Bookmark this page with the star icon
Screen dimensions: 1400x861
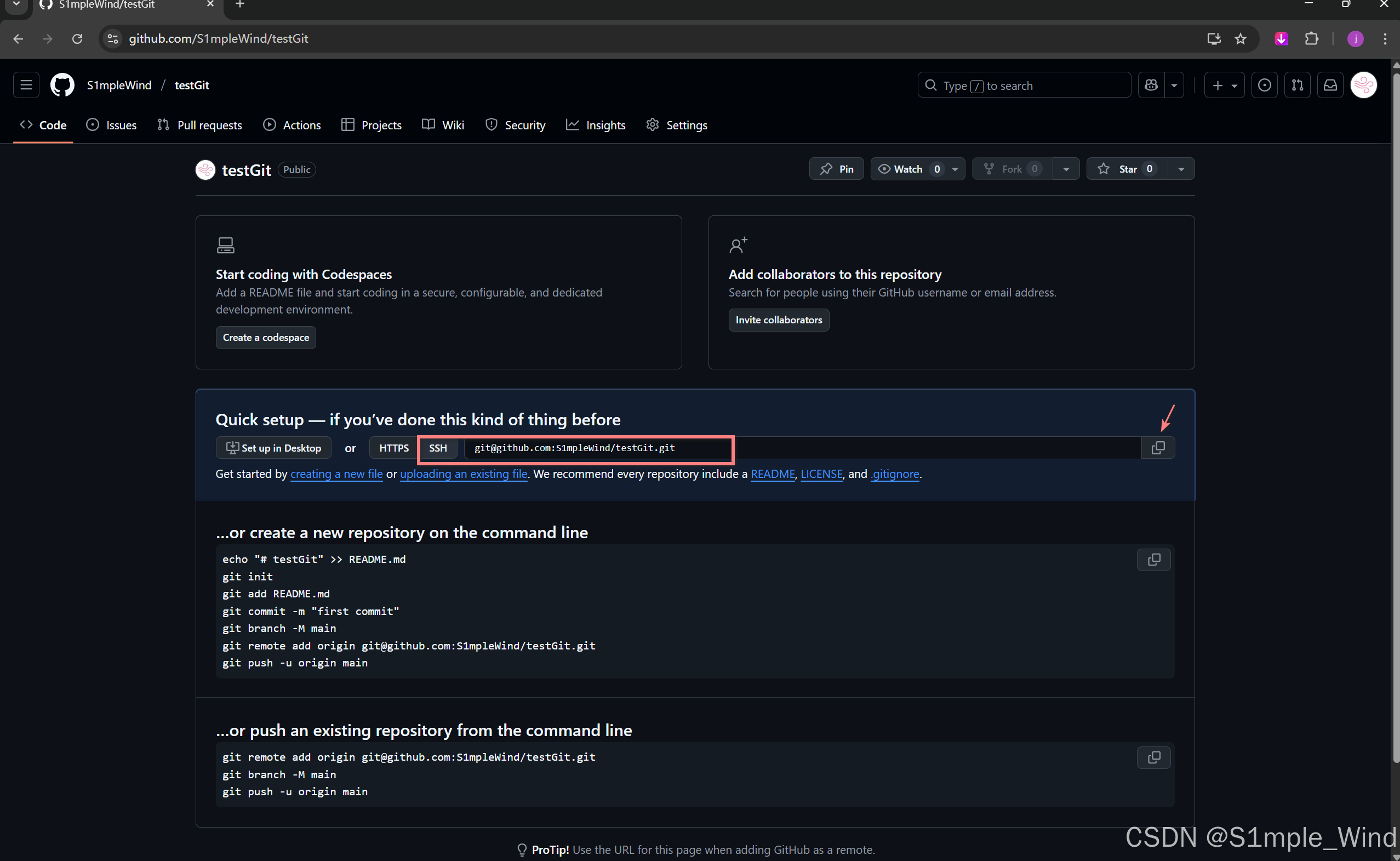point(1241,39)
